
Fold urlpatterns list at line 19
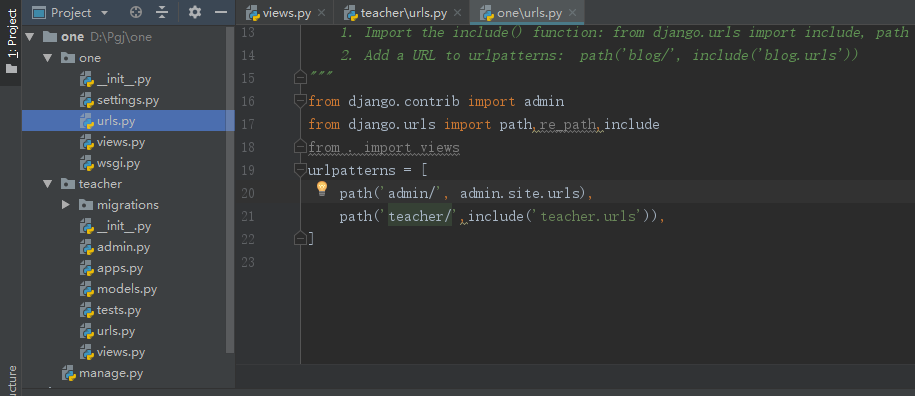(x=301, y=170)
